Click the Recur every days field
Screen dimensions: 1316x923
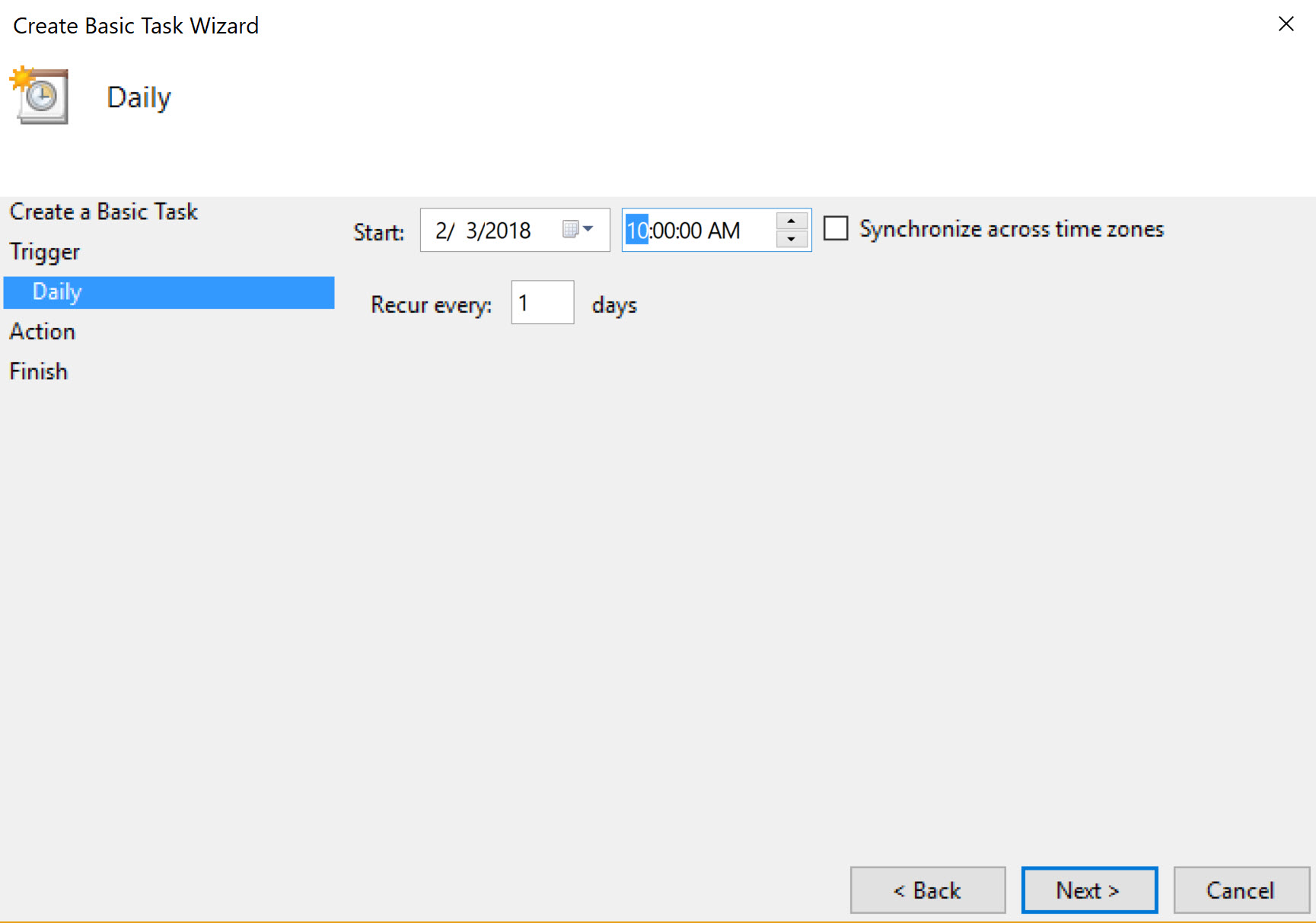pos(542,303)
